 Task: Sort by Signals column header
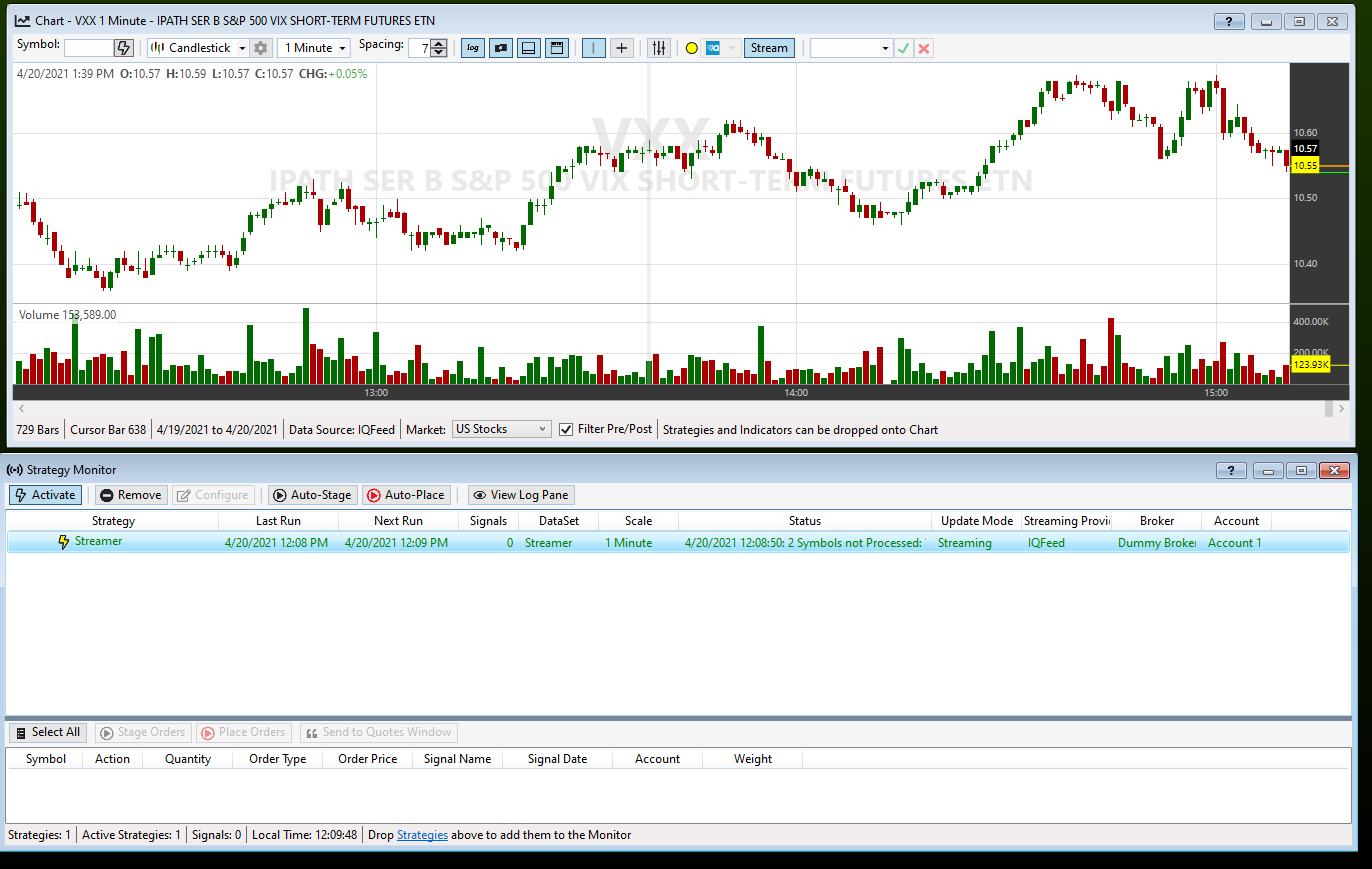[x=488, y=521]
